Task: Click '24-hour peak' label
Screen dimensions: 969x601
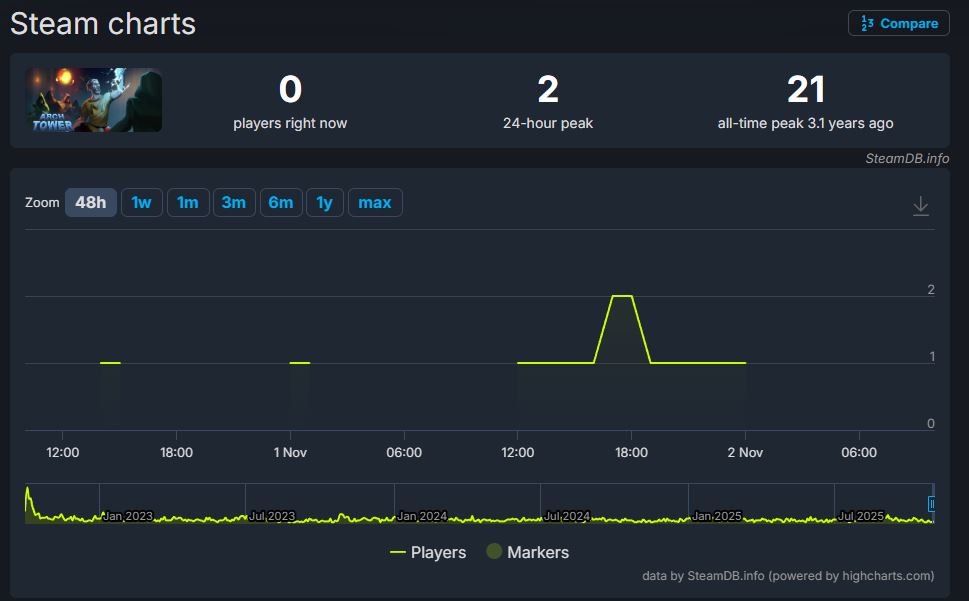Action: [548, 123]
